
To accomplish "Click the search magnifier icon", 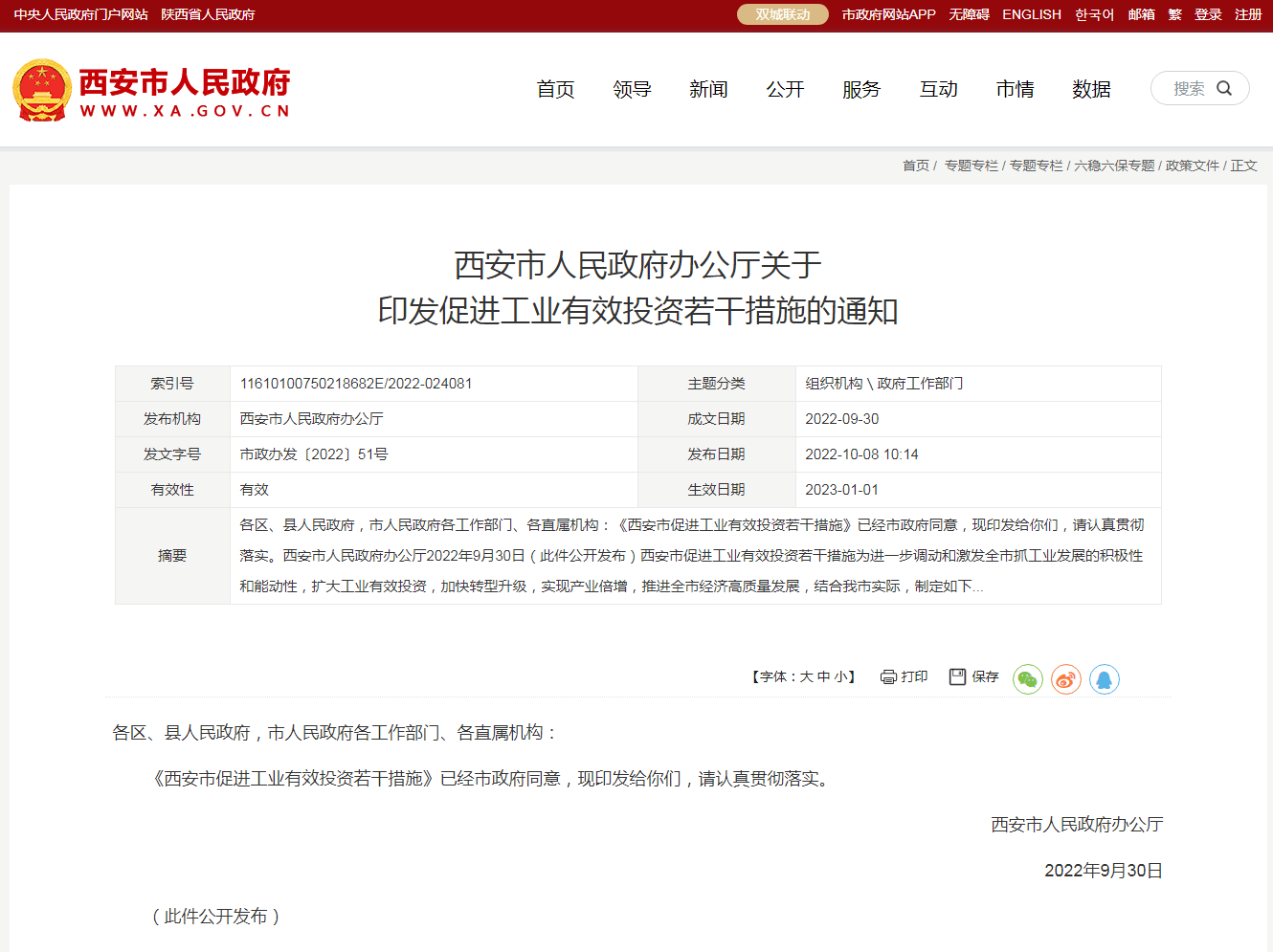I will click(x=1224, y=89).
